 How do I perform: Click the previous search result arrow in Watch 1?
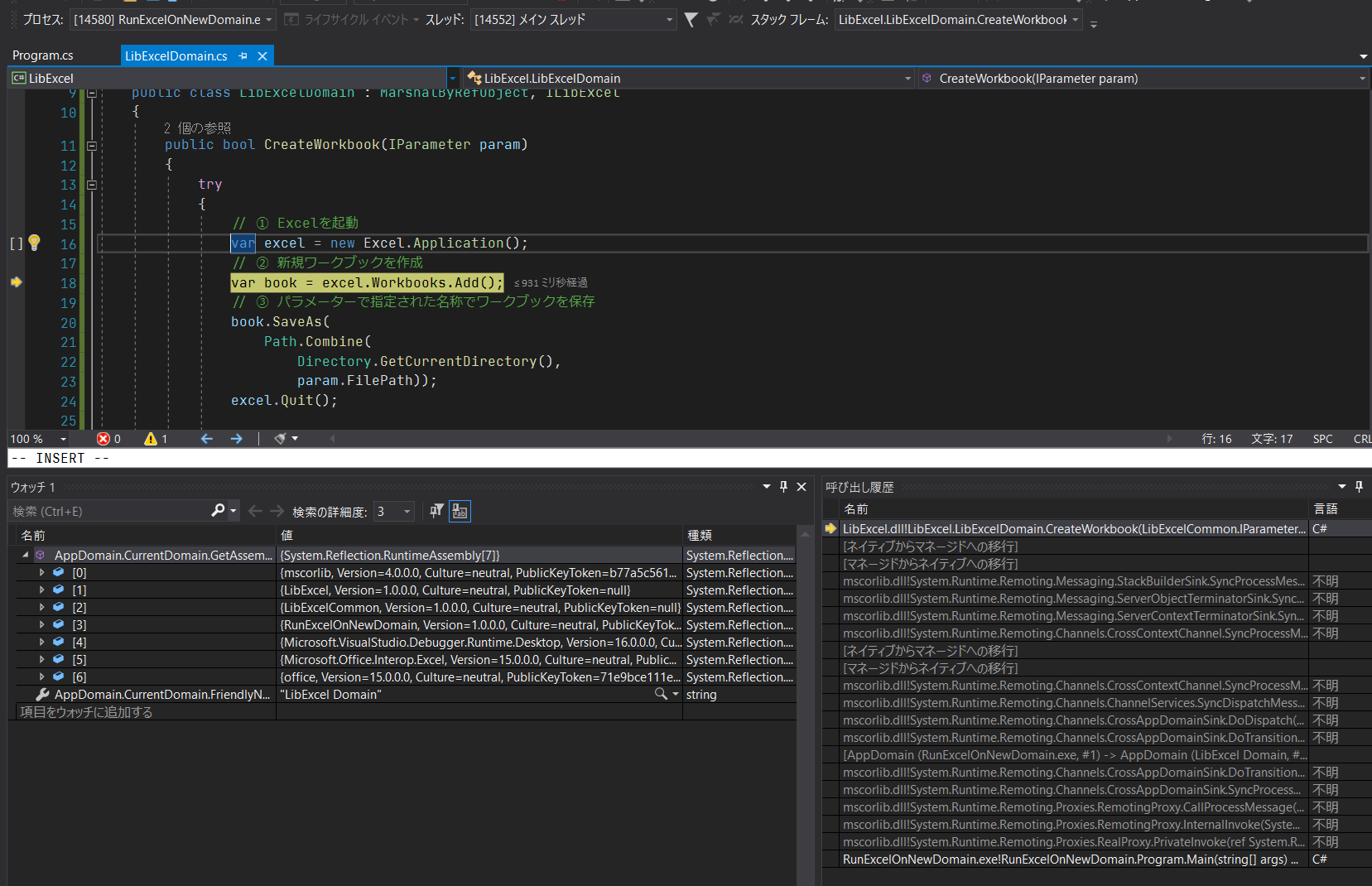[x=255, y=511]
